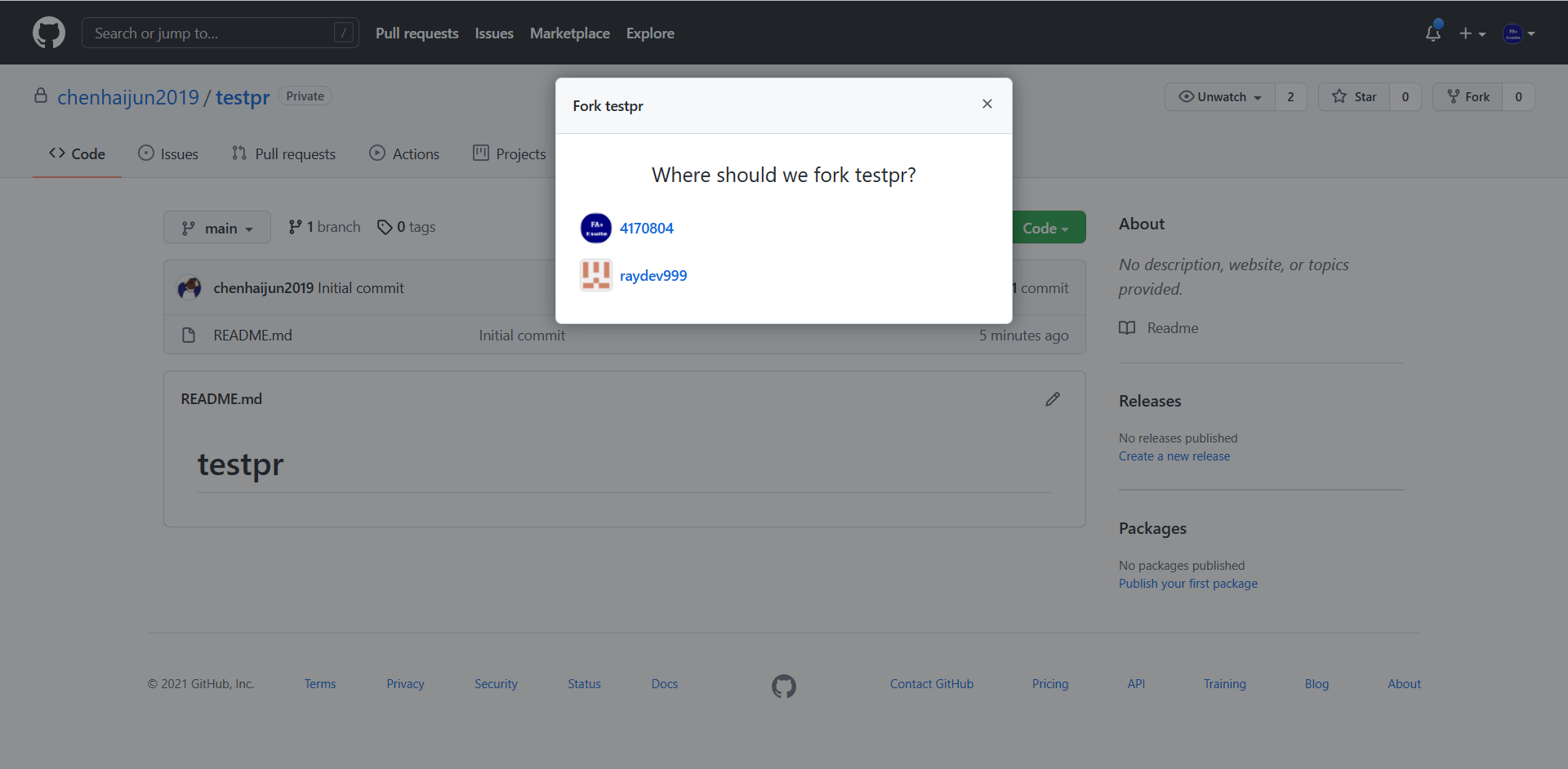View the star count 0
Viewport: 1568px width, 769px height.
point(1405,97)
